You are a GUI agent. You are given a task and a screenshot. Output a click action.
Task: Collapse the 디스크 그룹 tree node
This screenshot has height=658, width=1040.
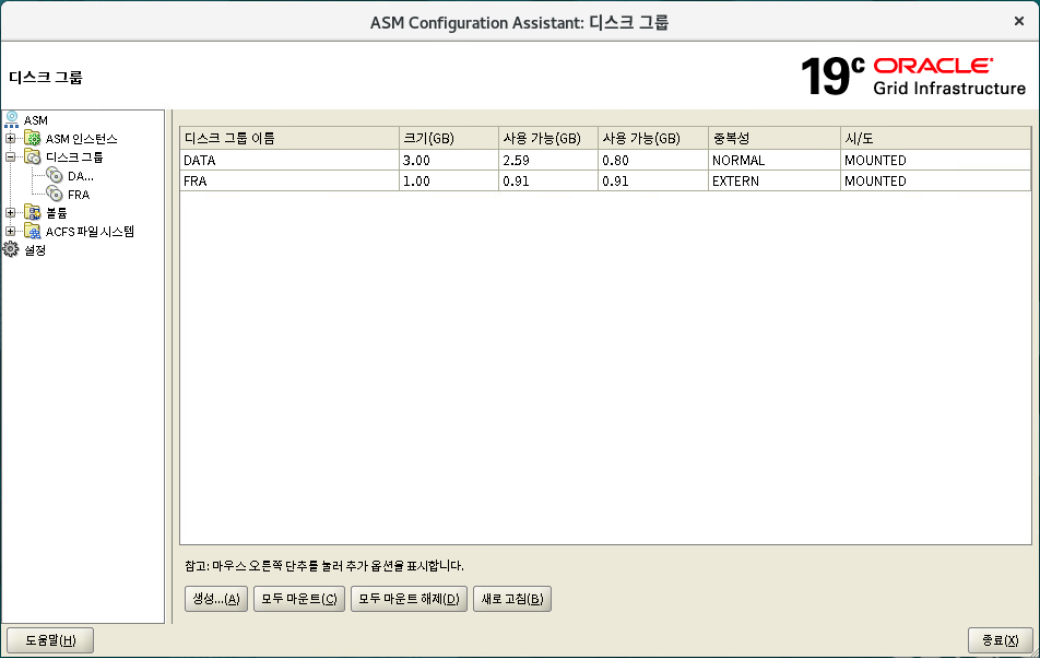(11, 157)
